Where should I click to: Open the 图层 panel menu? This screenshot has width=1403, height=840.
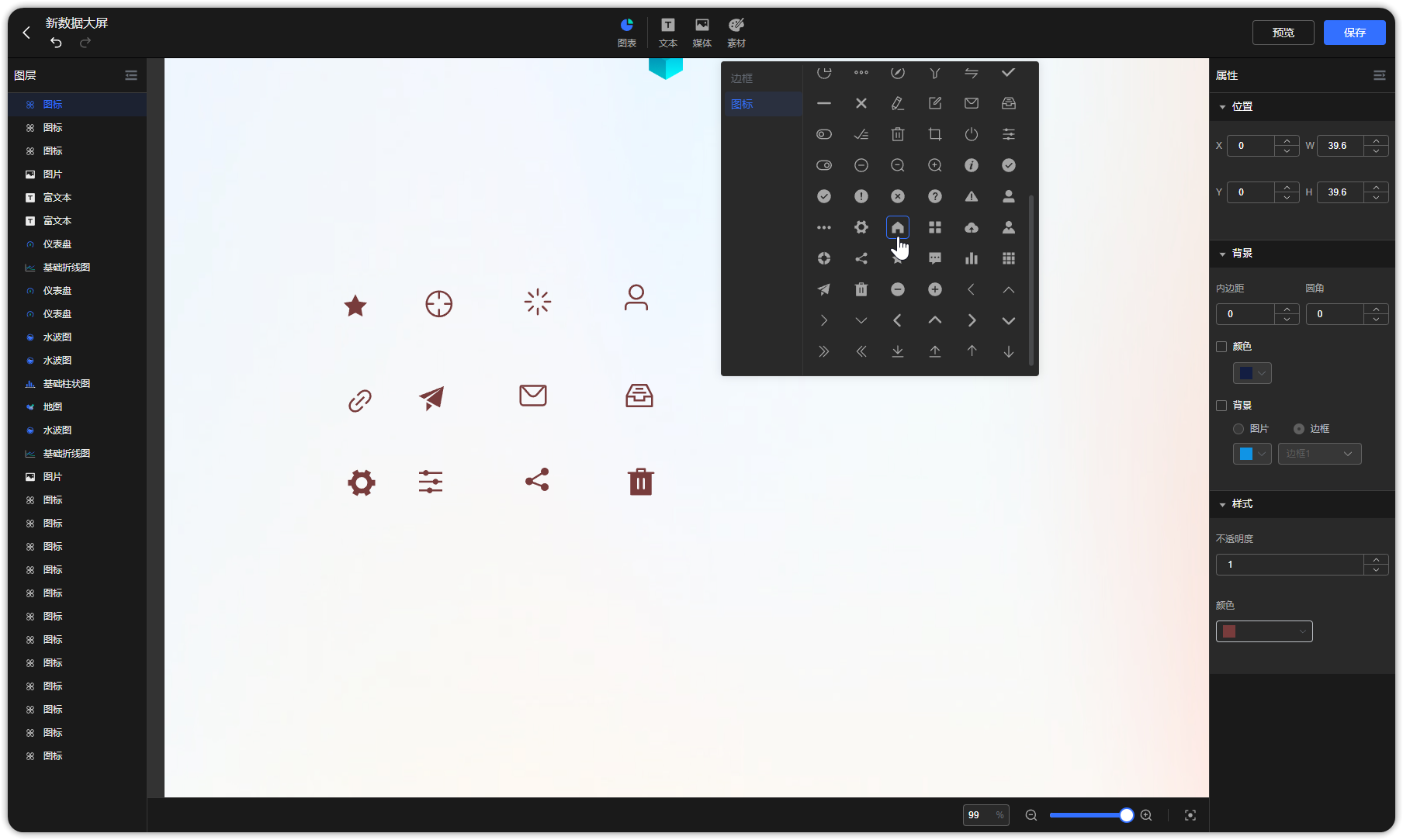[x=131, y=75]
